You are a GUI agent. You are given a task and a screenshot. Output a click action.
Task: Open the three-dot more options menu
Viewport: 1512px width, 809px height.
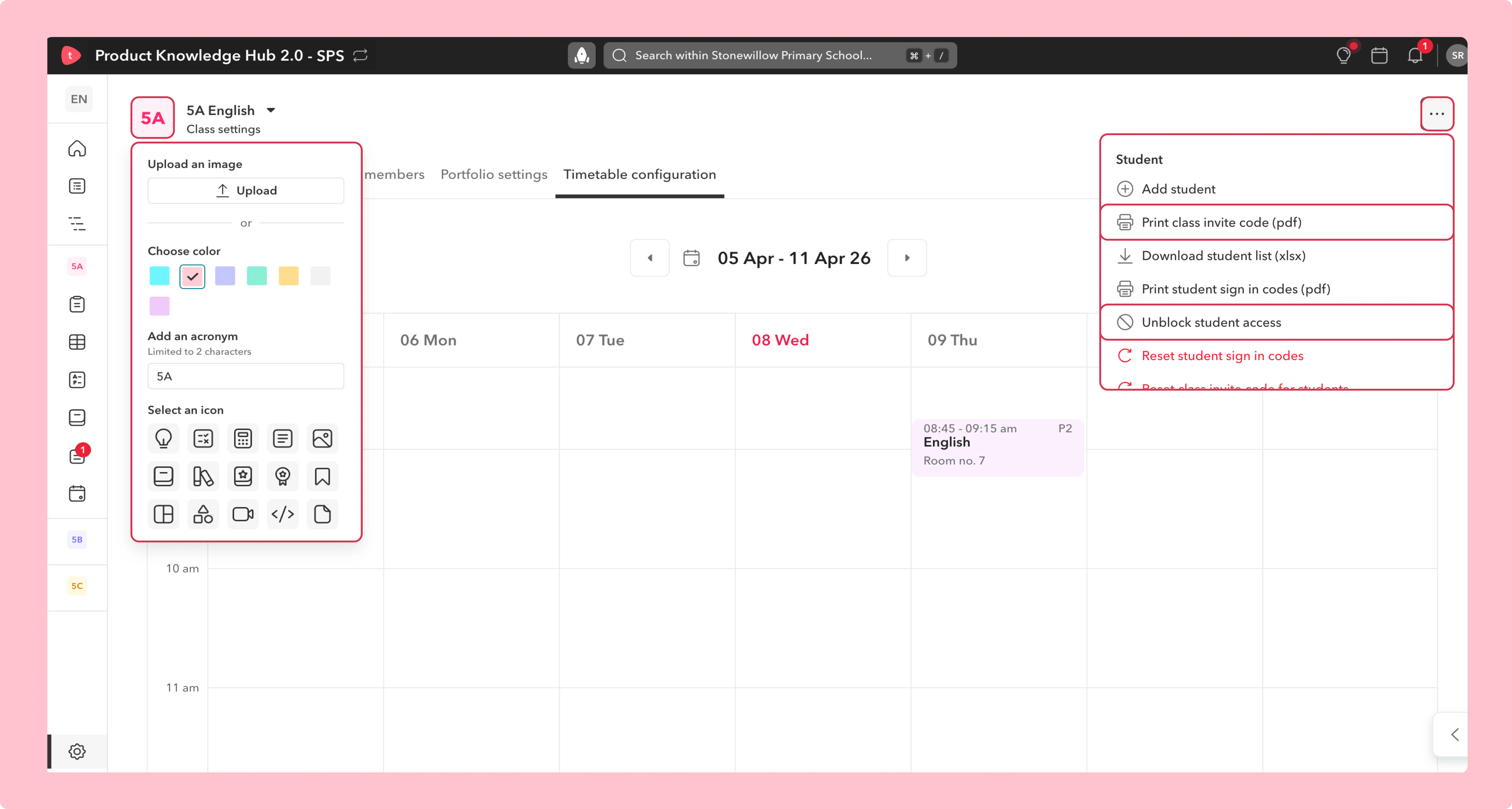tap(1436, 114)
